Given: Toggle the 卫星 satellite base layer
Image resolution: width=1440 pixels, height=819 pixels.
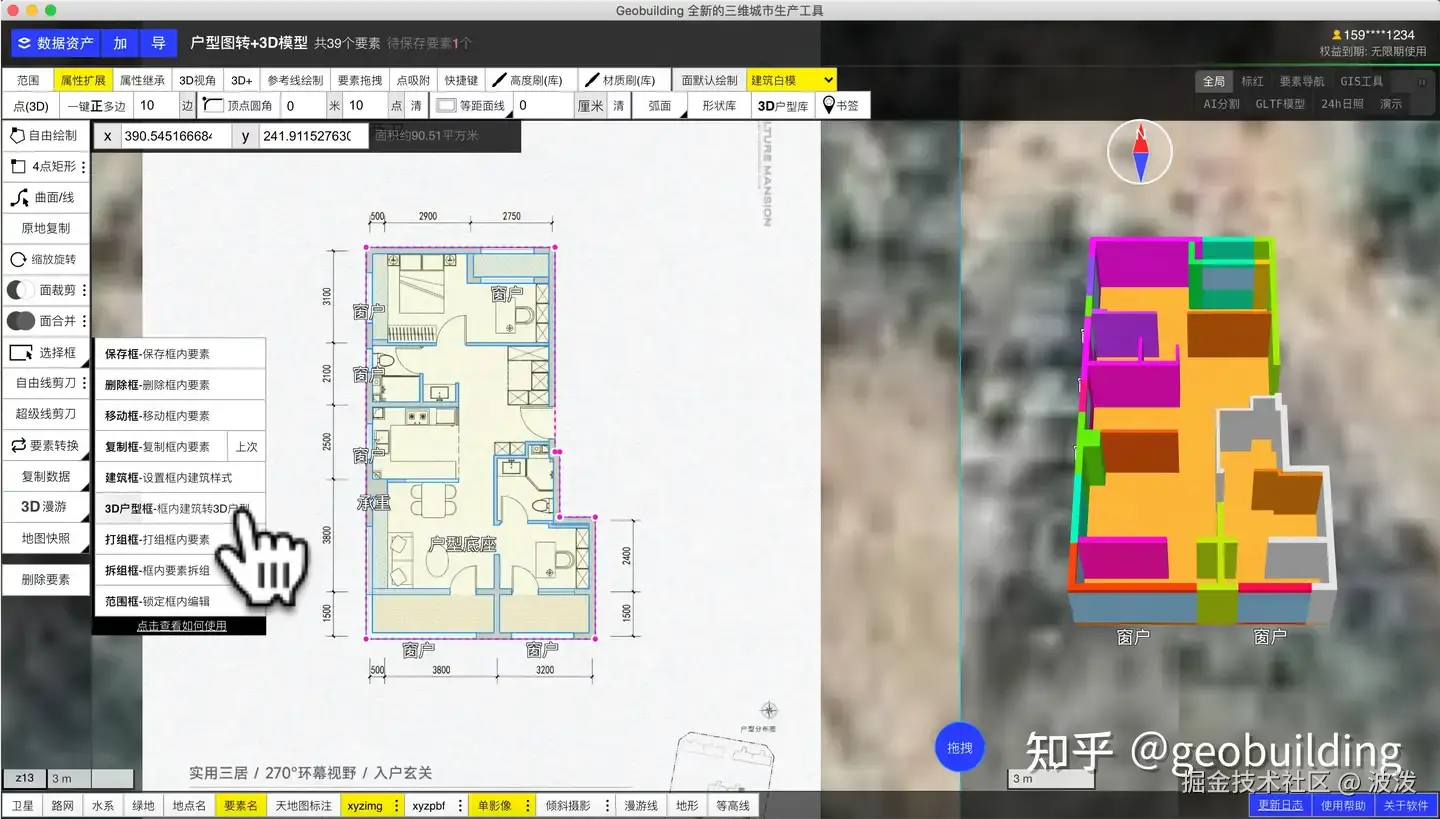Looking at the screenshot, I should coord(22,805).
